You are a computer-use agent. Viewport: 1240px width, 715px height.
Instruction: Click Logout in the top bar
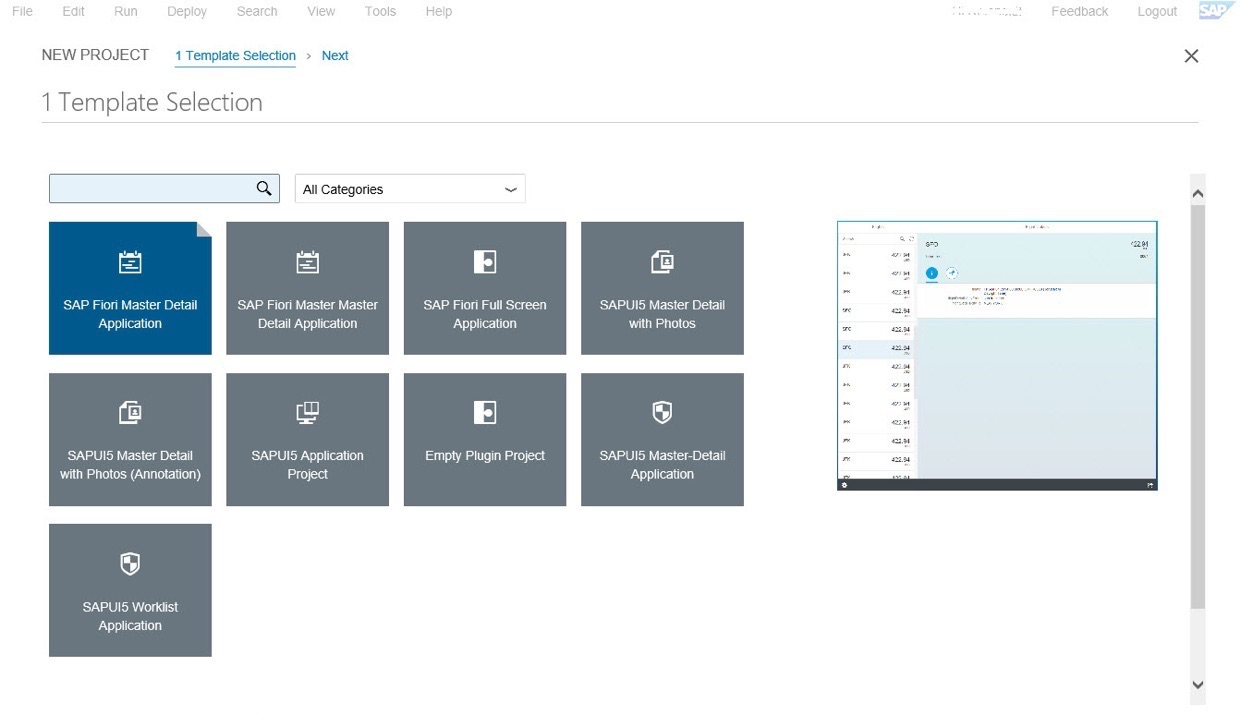click(x=1157, y=11)
